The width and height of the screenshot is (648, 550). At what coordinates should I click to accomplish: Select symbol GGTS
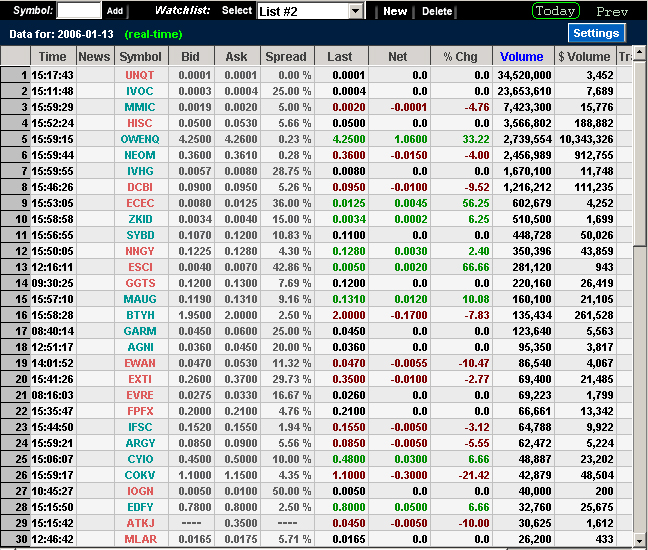coord(140,283)
